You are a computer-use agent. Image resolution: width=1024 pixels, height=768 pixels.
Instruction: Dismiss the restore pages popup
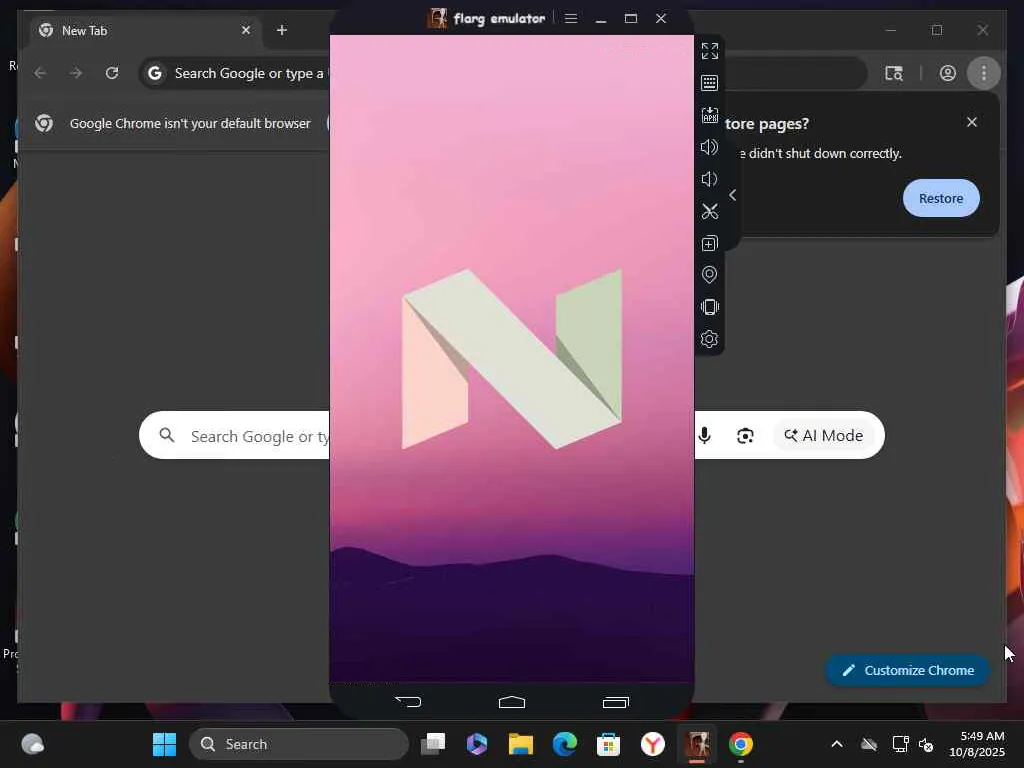972,122
